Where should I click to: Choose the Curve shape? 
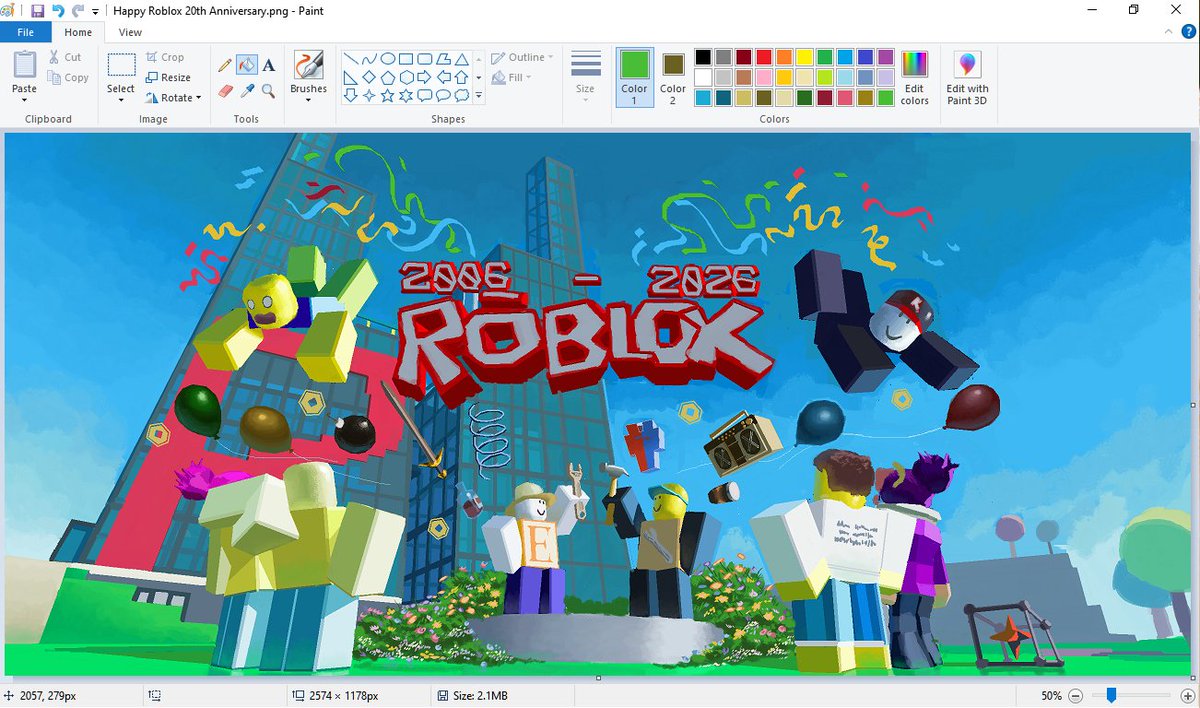[x=370, y=58]
